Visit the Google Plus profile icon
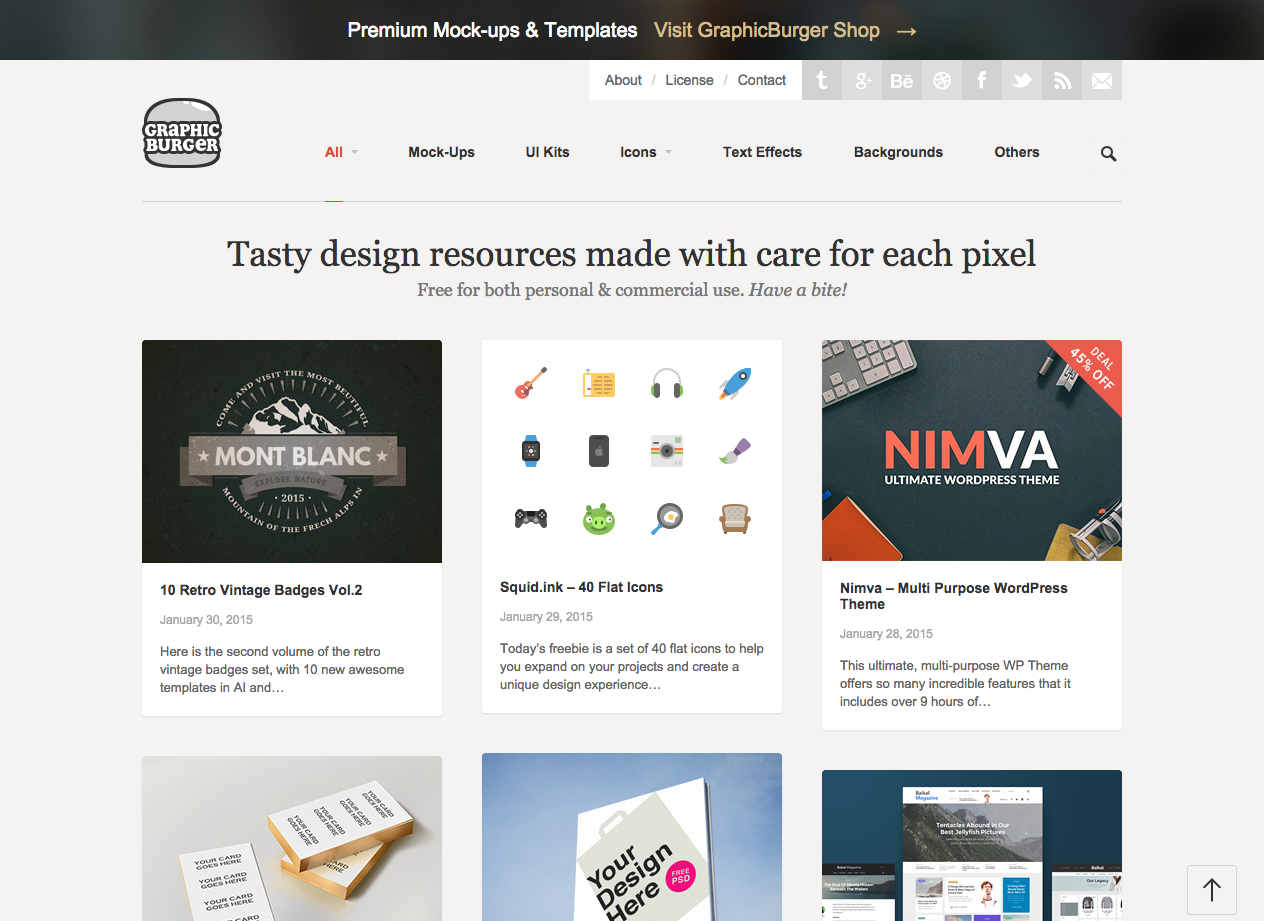 862,80
